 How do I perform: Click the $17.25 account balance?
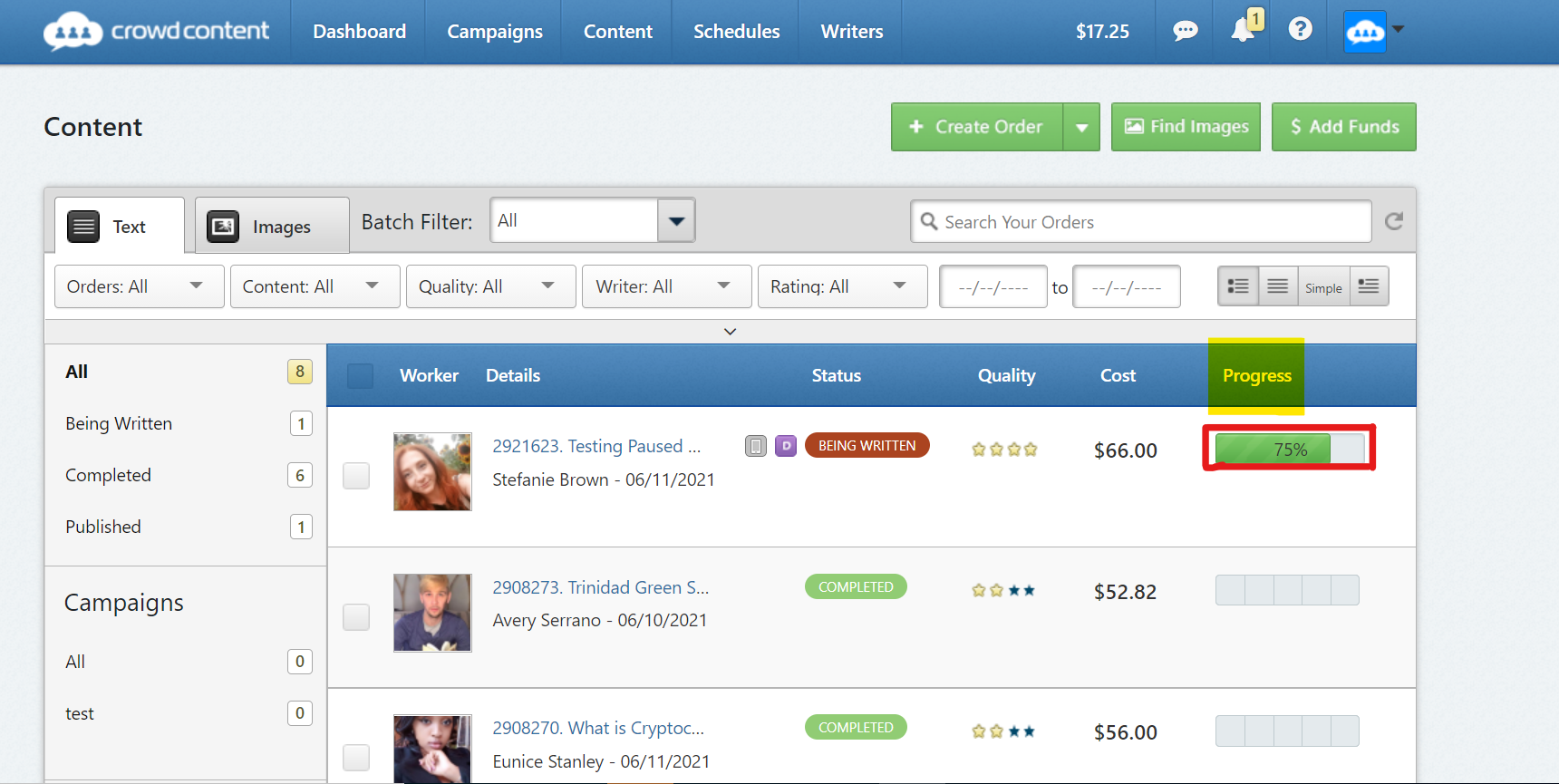[1102, 32]
